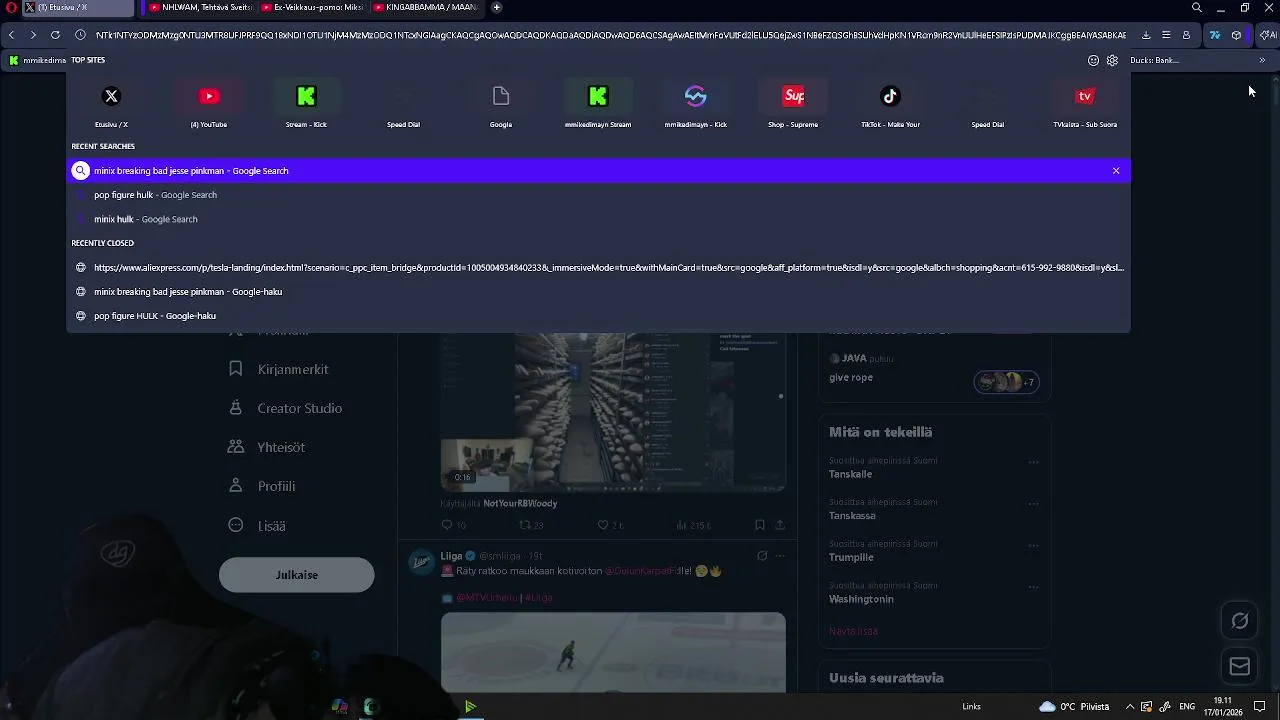1280x720 pixels.
Task: Open the TVkaista top site tile
Action: tap(1085, 105)
